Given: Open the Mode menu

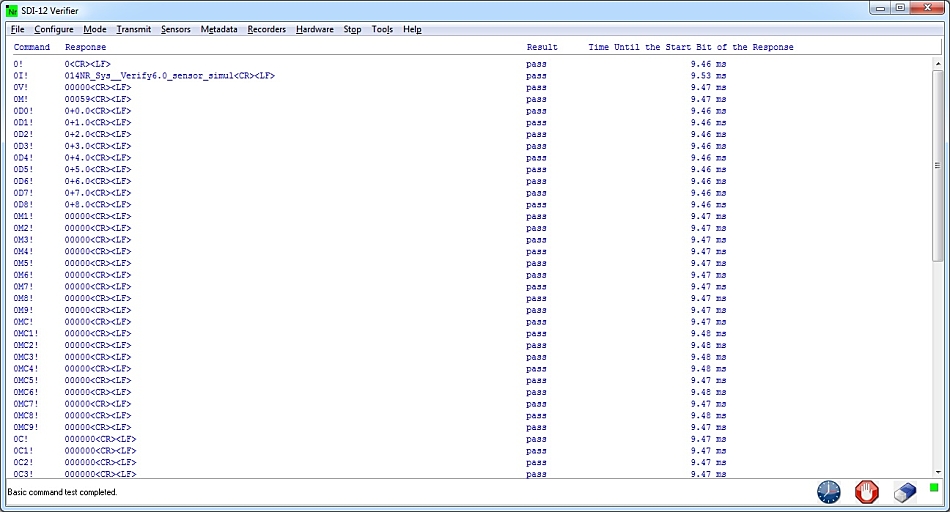Looking at the screenshot, I should coord(95,29).
